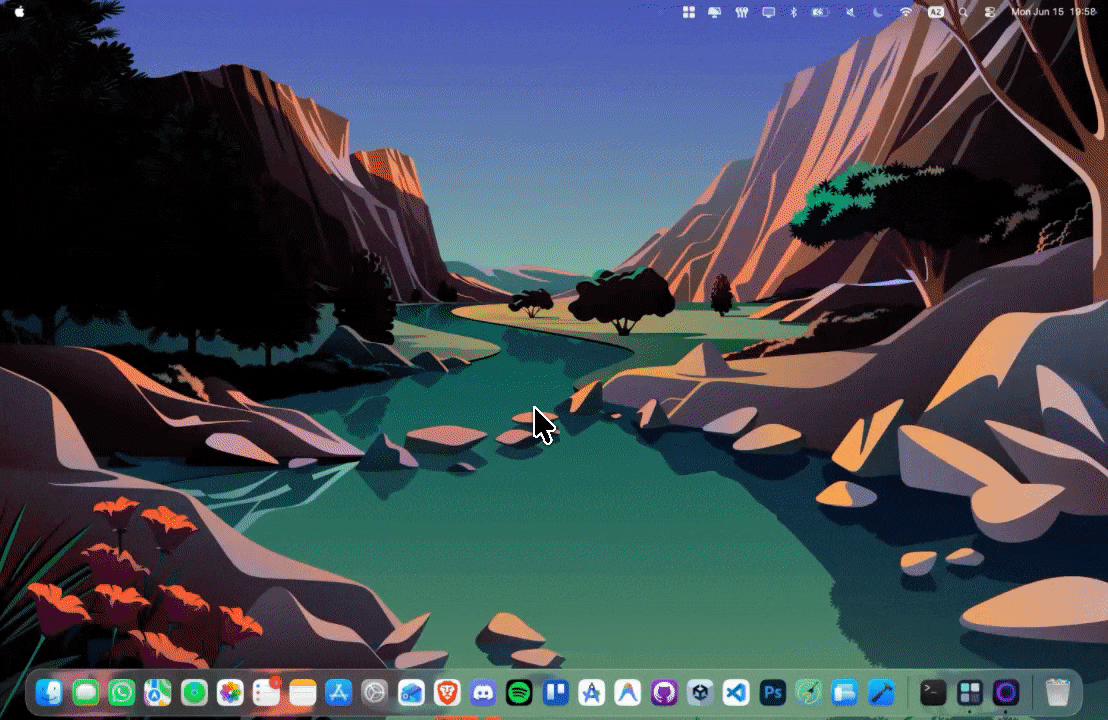
Task: Open GitHub Desktop in dock
Action: pyautogui.click(x=664, y=692)
